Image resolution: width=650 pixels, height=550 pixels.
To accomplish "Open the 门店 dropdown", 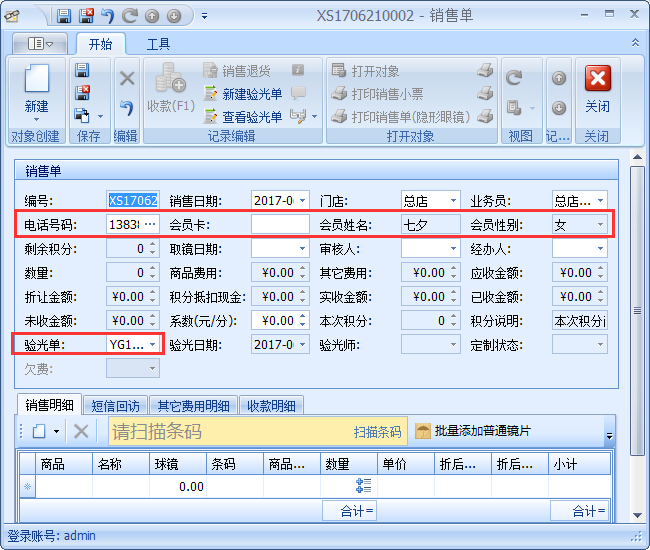I will tap(453, 201).
